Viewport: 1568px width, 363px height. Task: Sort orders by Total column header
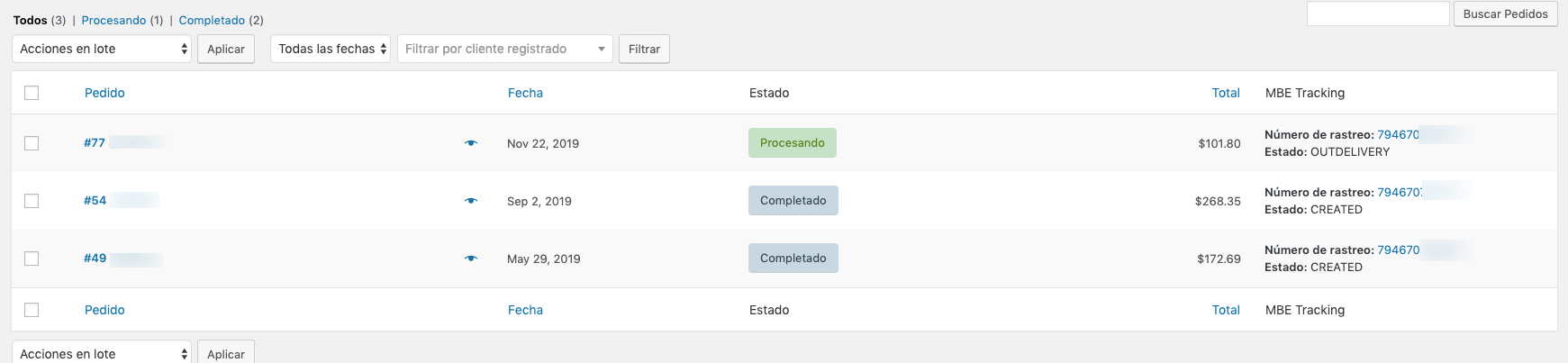coord(1226,93)
